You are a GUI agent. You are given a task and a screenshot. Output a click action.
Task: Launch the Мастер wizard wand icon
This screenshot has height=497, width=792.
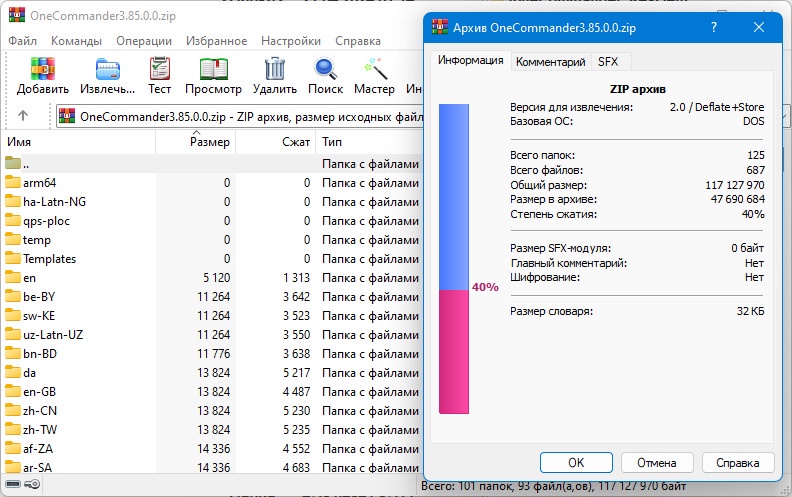point(375,69)
